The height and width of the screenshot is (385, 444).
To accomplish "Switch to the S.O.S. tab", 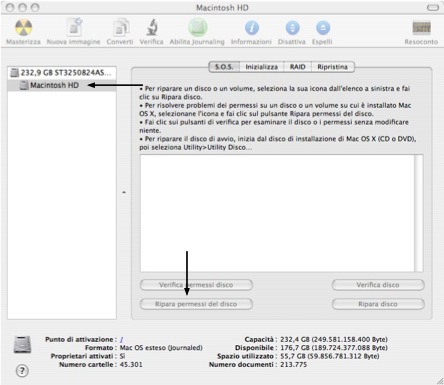I will click(x=224, y=67).
